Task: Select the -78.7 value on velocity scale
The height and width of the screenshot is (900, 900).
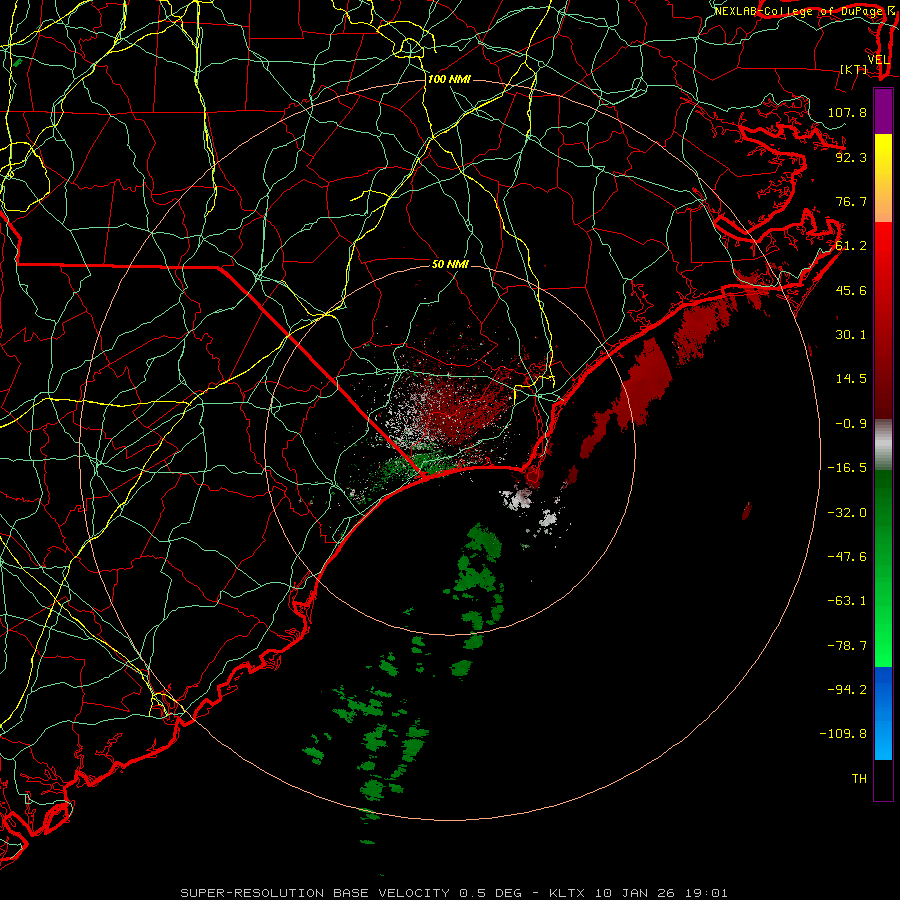Action: pos(847,646)
